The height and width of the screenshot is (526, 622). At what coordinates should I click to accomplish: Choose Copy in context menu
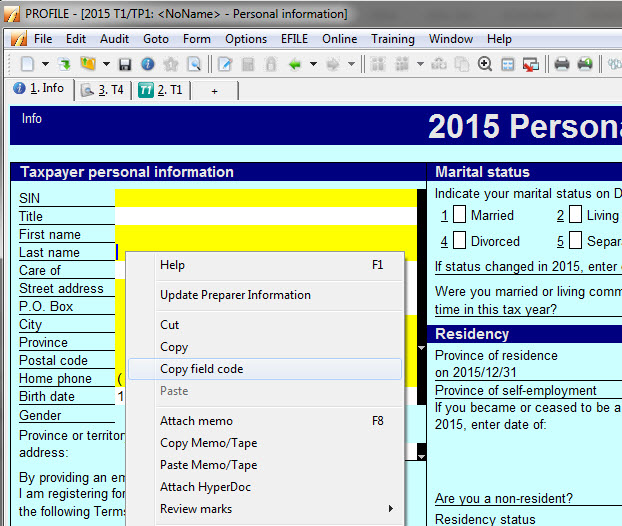tap(265, 347)
